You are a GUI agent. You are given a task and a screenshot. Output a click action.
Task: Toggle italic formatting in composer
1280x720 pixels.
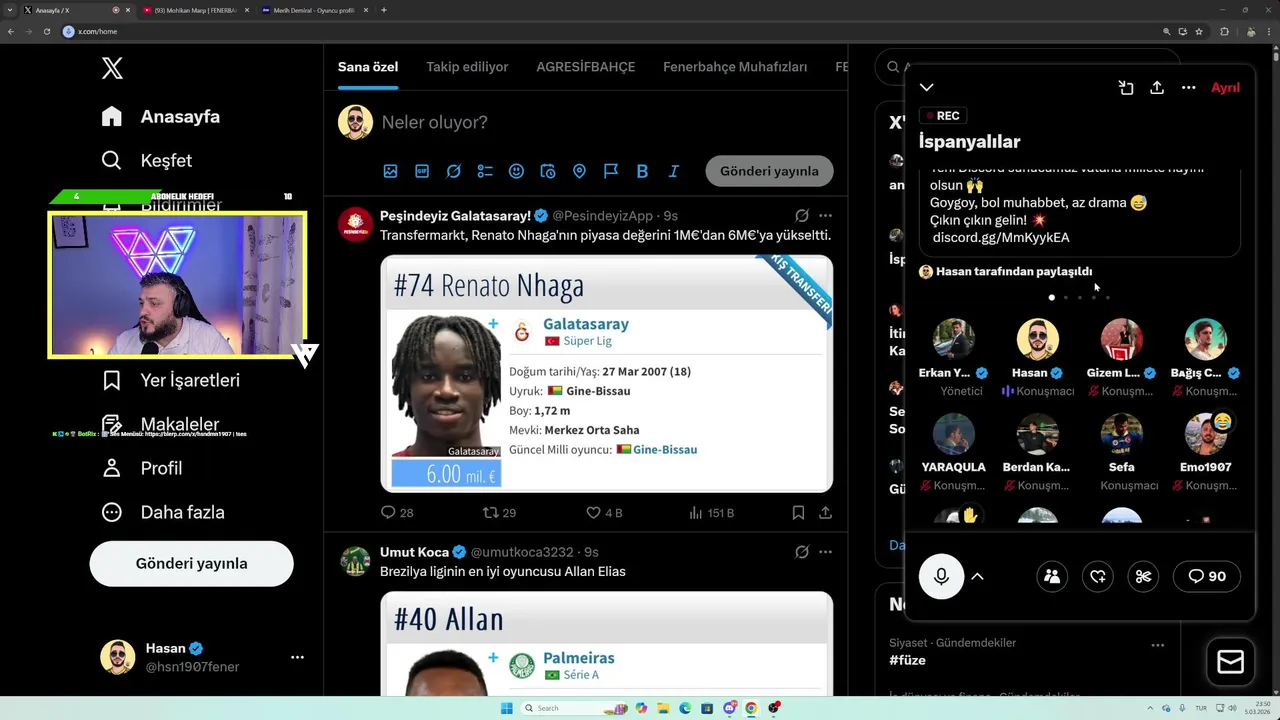(x=674, y=171)
